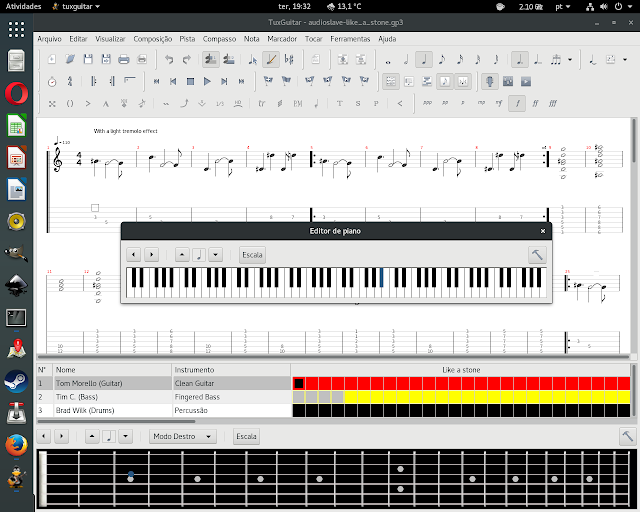Viewport: 640px width, 512px height.
Task: Open the time signature icon
Action: (x=70, y=82)
